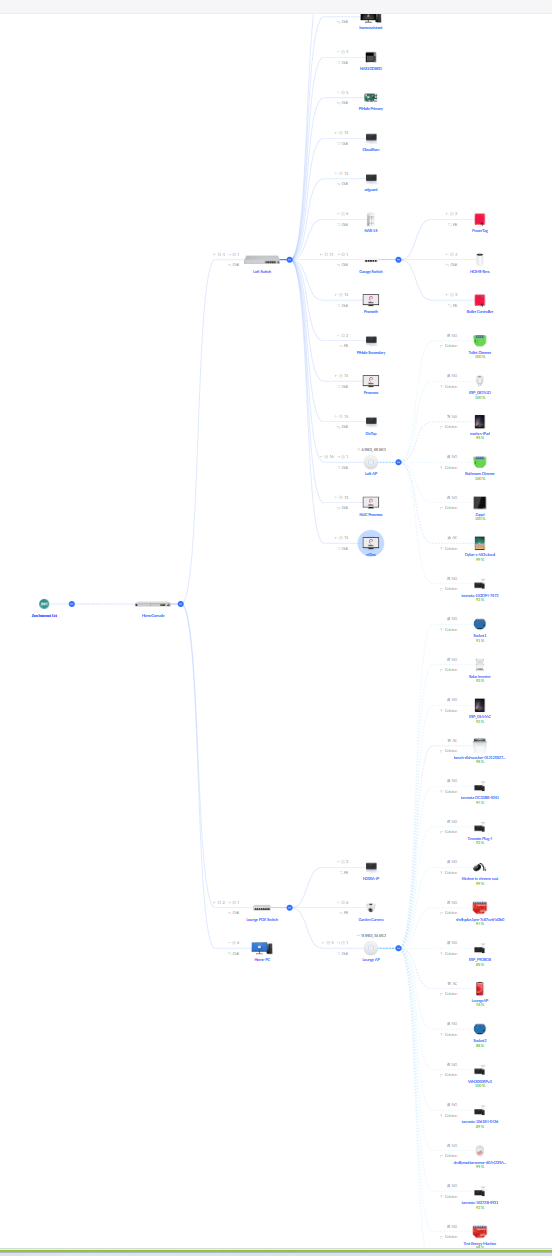This screenshot has width=552, height=1256.
Task: Select the Lounge POE Switch icon
Action: (262, 907)
